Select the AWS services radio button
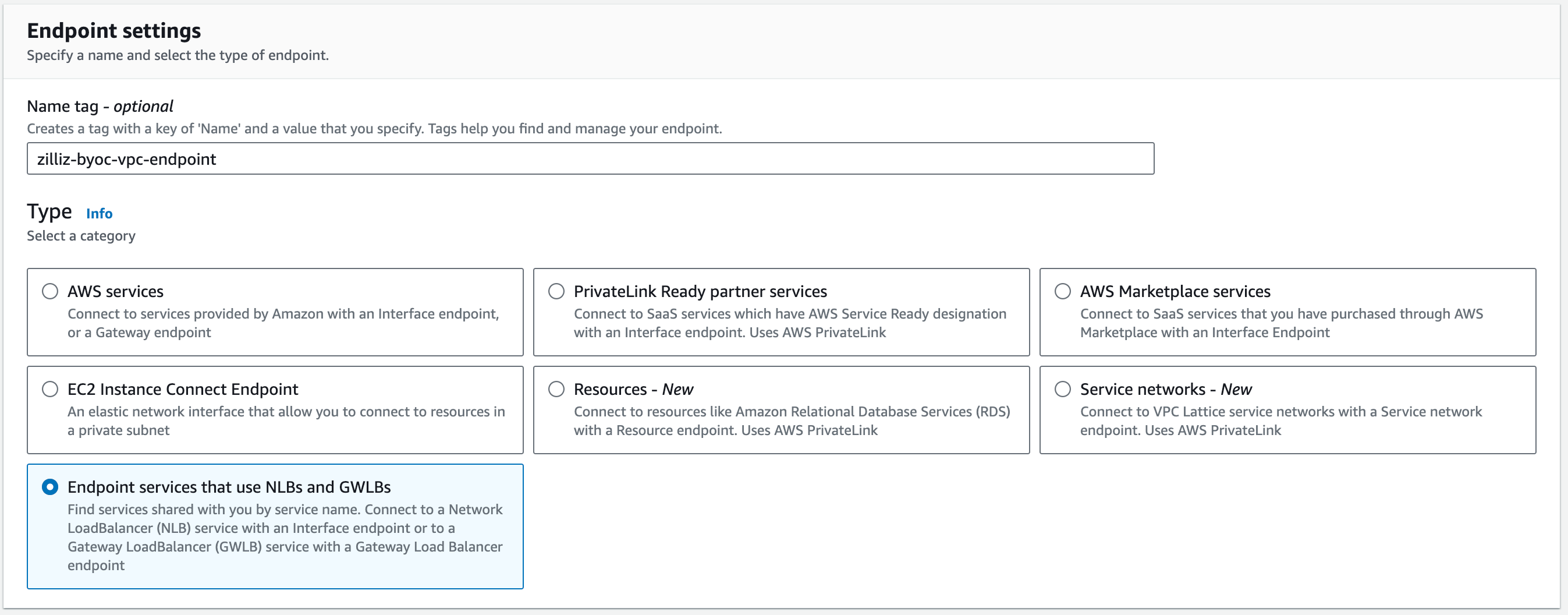The height and width of the screenshot is (615, 1568). coord(50,292)
